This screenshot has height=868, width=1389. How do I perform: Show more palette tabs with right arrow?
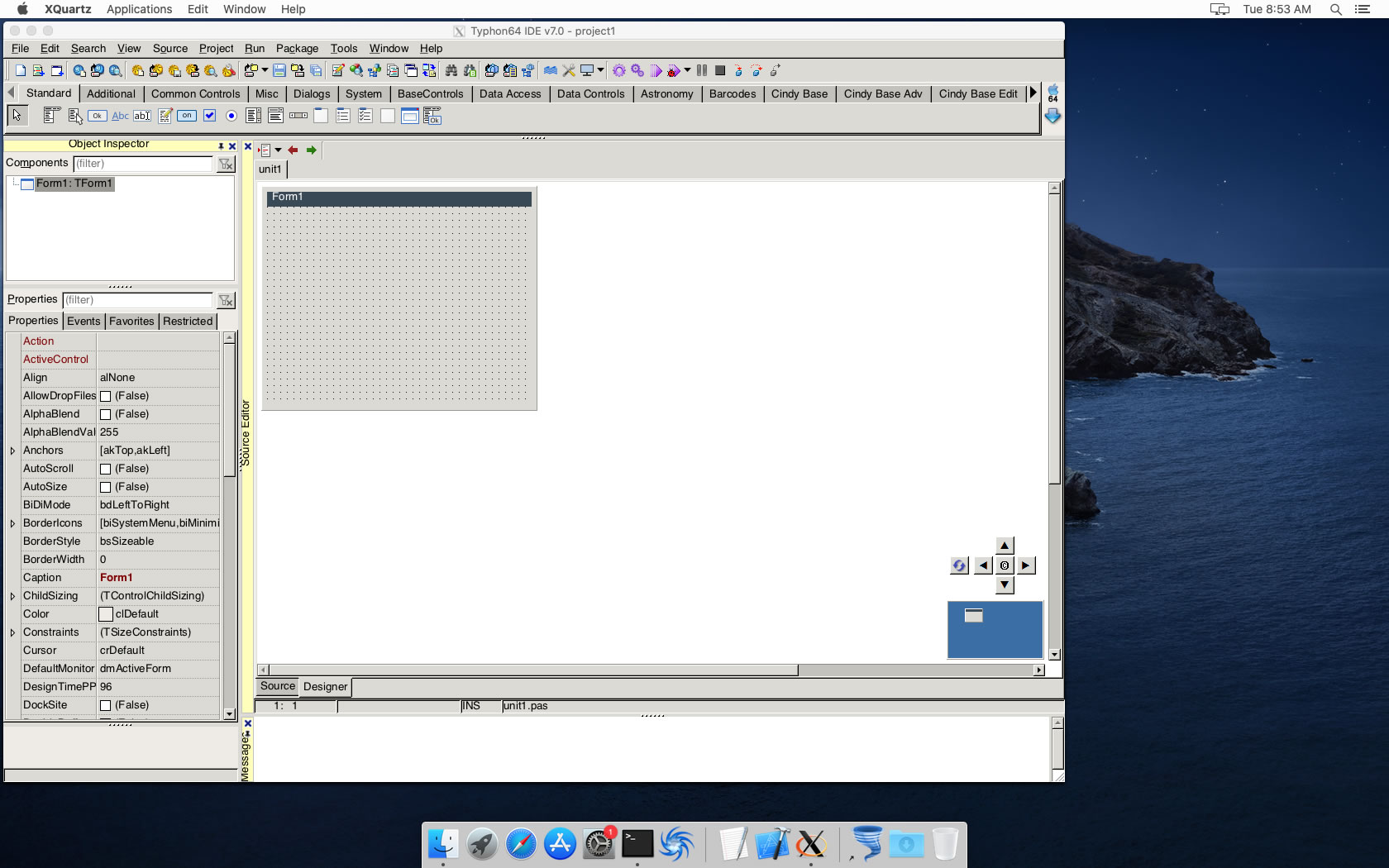click(x=1033, y=93)
